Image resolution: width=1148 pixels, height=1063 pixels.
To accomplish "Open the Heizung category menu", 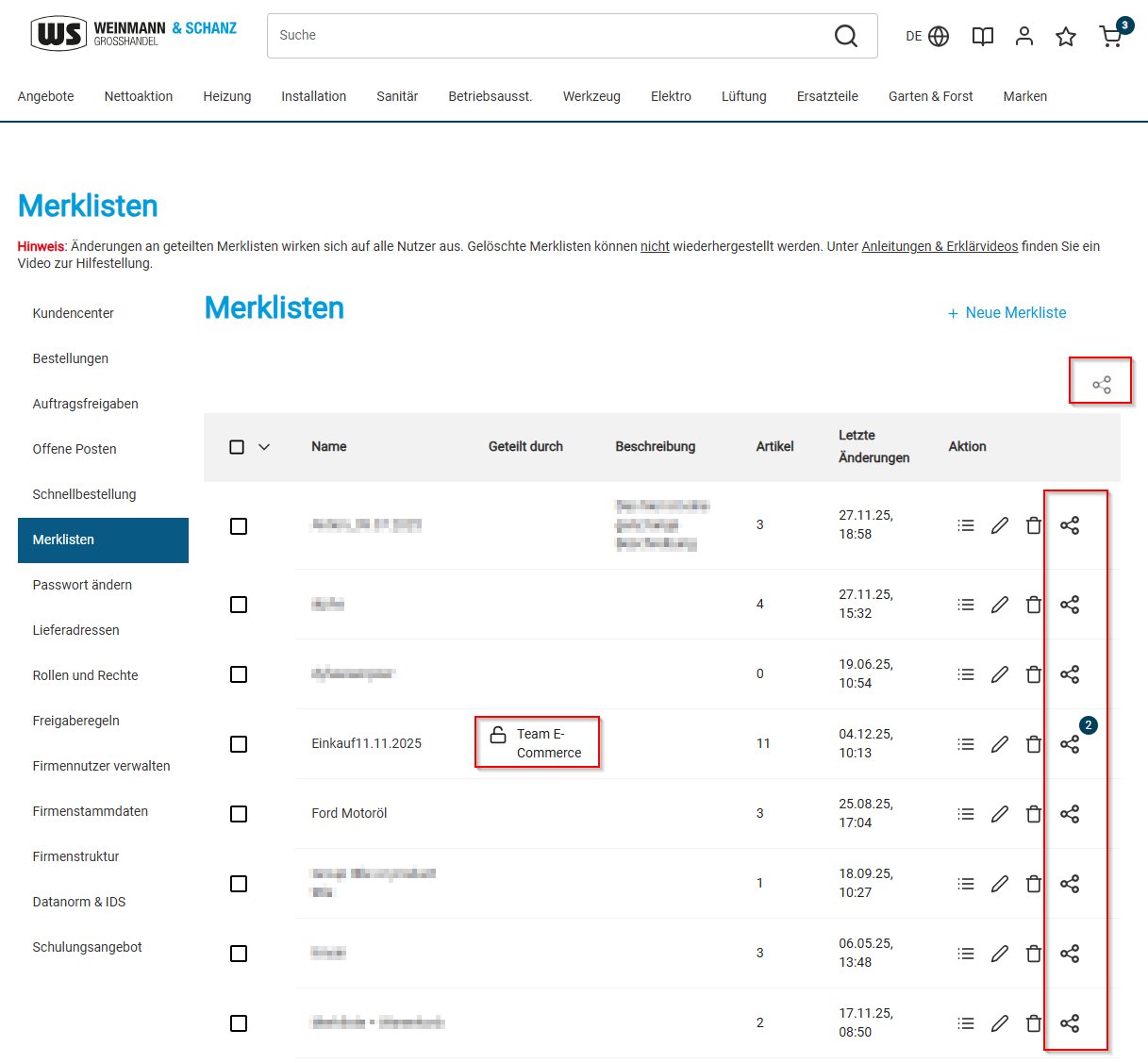I will [x=227, y=96].
